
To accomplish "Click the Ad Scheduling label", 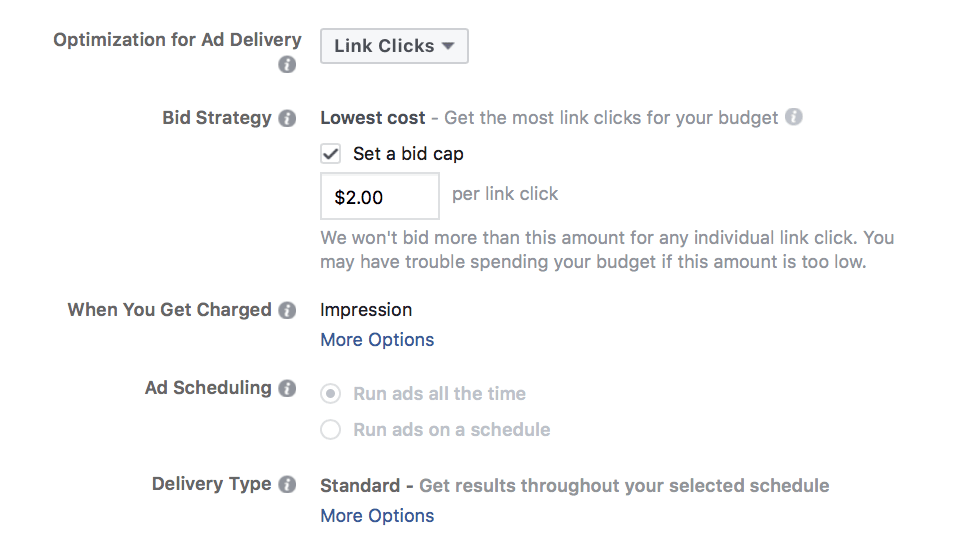I will click(208, 388).
